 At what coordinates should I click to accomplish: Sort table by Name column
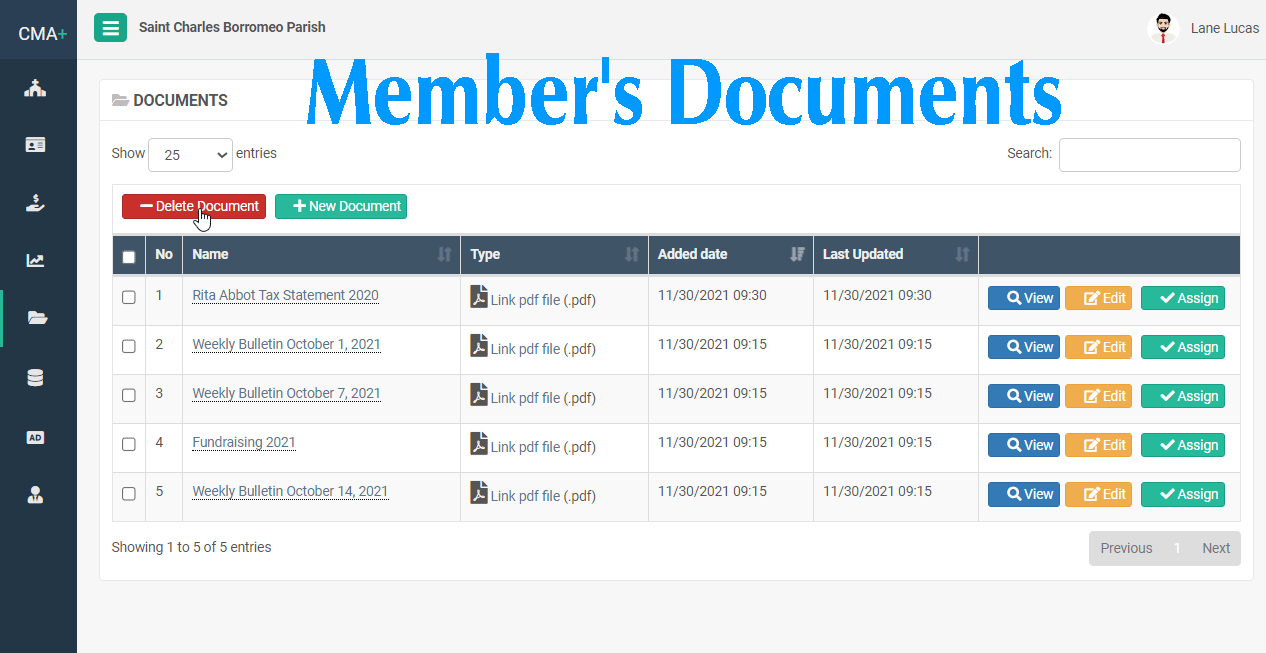coord(320,255)
